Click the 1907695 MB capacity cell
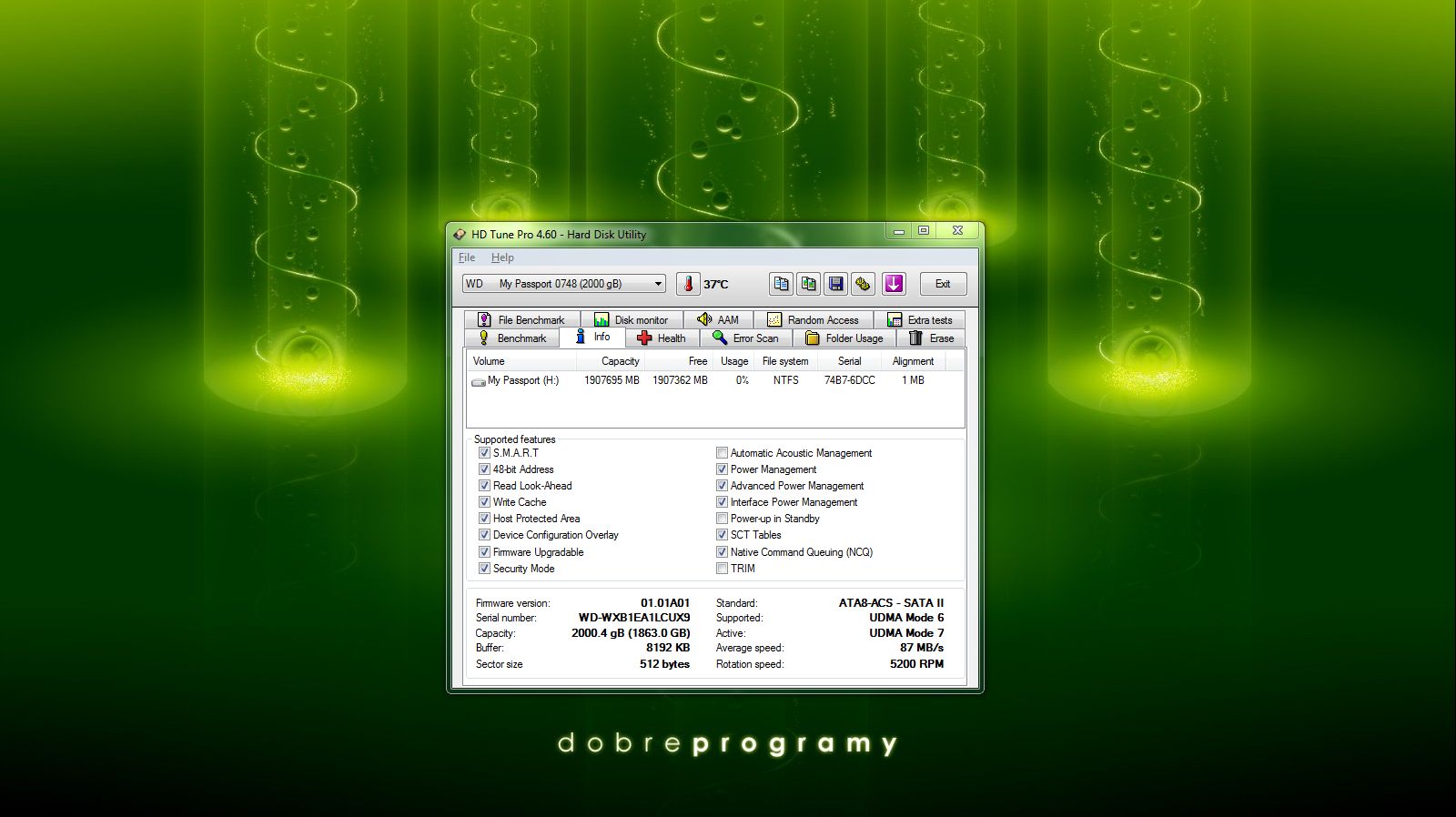 [x=612, y=380]
